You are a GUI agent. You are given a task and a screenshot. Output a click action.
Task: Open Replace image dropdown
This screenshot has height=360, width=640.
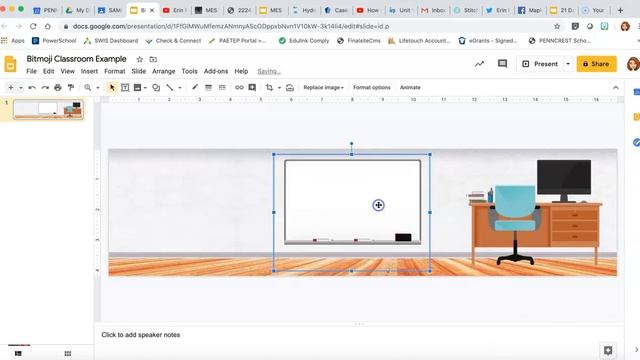click(x=323, y=87)
